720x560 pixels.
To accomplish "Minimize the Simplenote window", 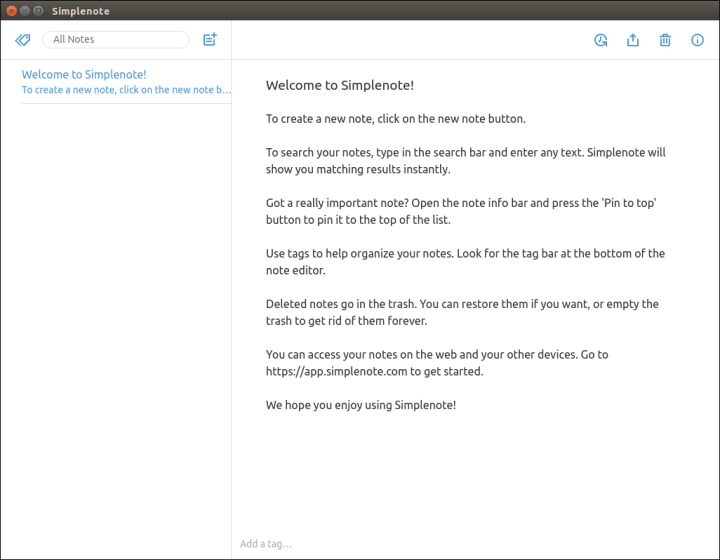I will [x=25, y=11].
